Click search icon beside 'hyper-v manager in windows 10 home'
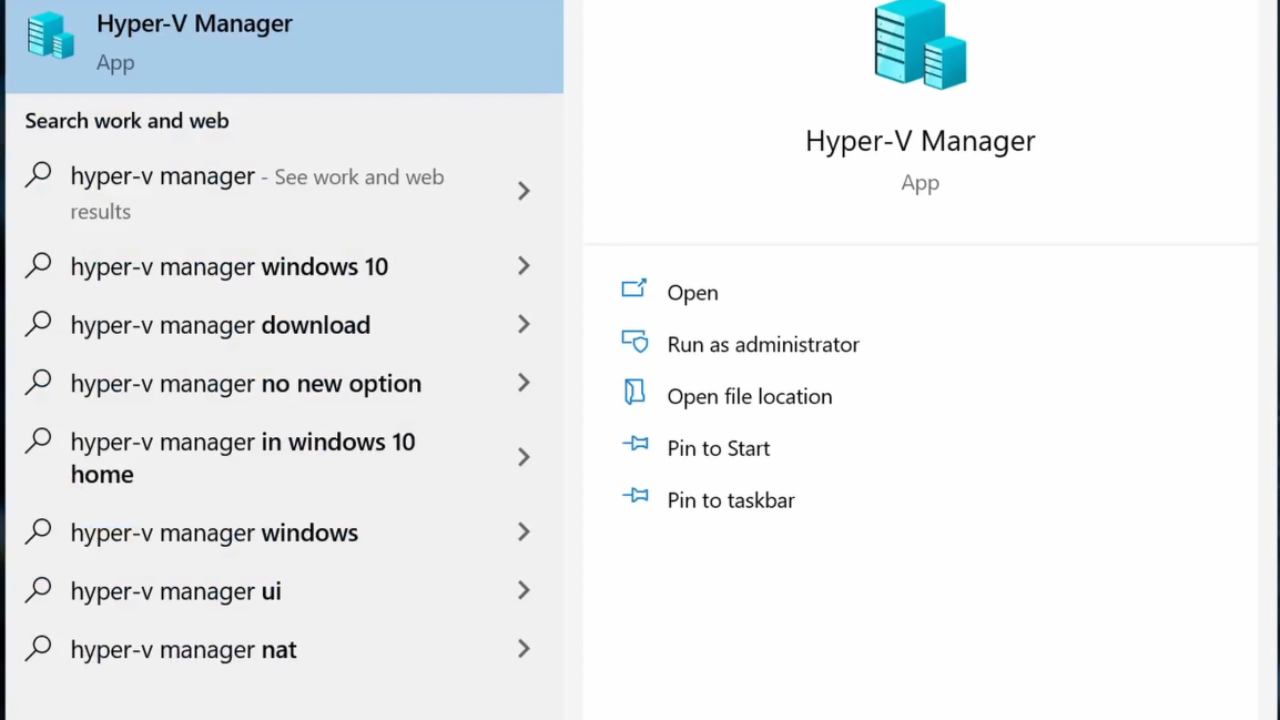The width and height of the screenshot is (1280, 720). click(38, 440)
